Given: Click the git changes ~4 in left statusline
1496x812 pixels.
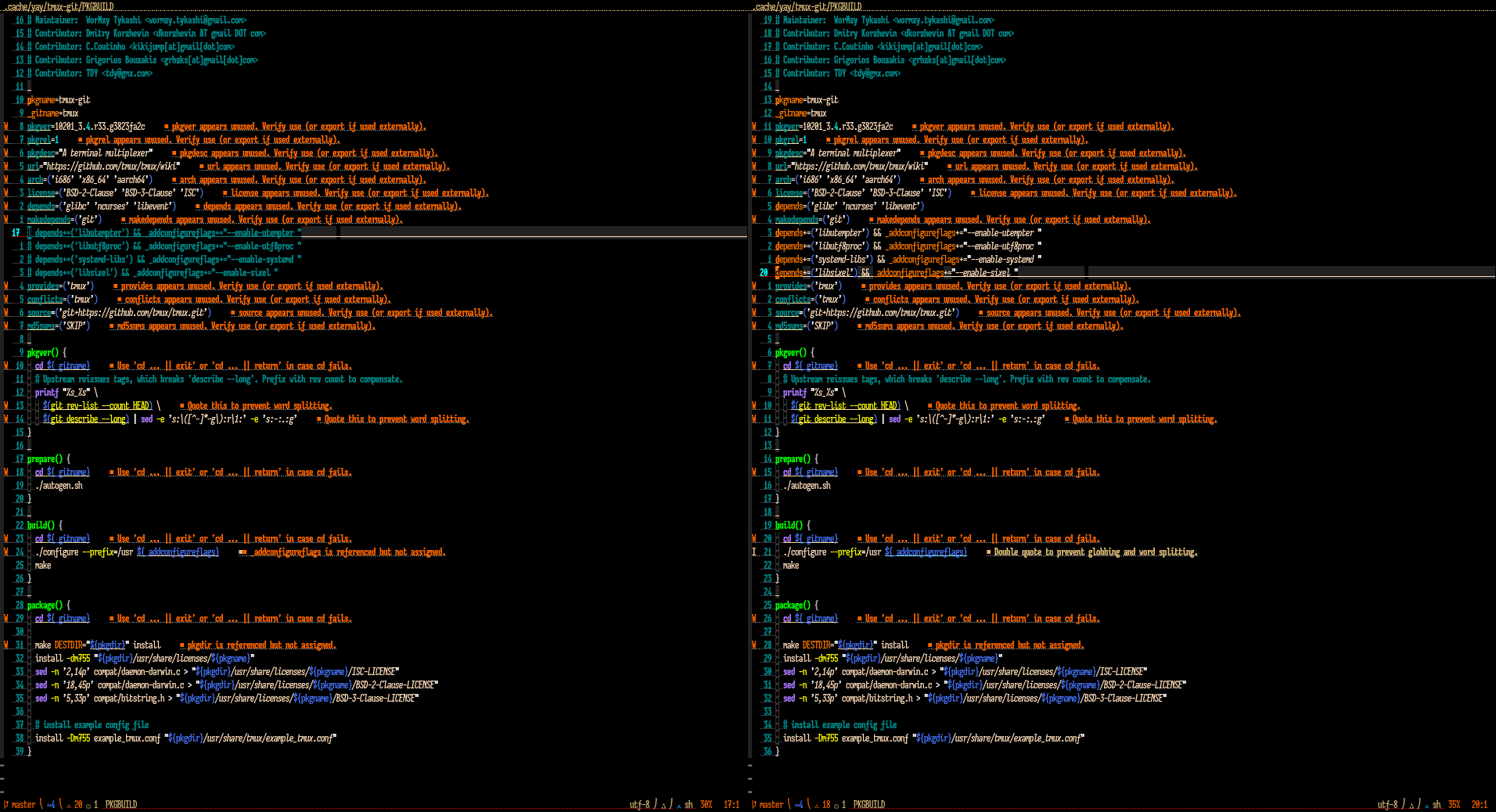Looking at the screenshot, I should (51, 804).
